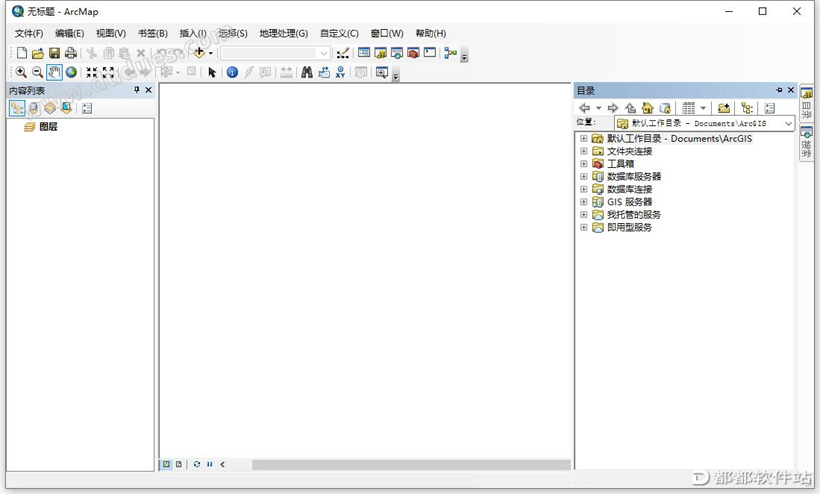
Task: Toggle List By Source view
Action: click(x=33, y=108)
